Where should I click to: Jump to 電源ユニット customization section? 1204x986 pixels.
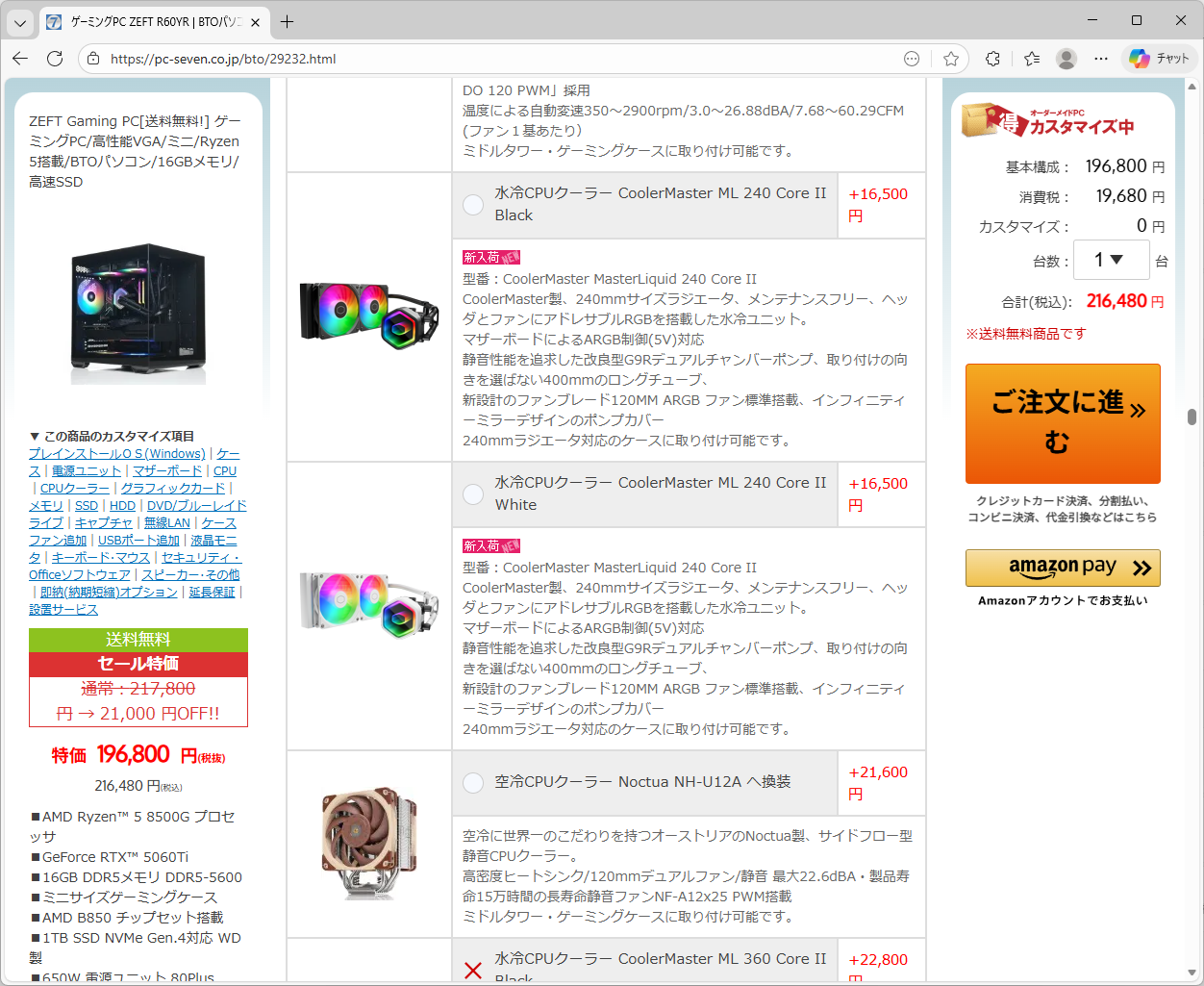point(87,471)
